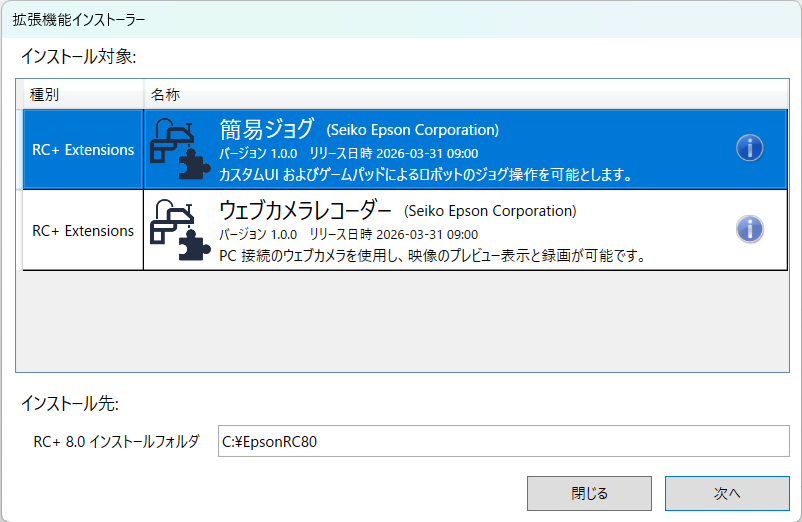Select the ウェブカメラレコーダー extension title
The image size is (802, 522).
tap(306, 211)
